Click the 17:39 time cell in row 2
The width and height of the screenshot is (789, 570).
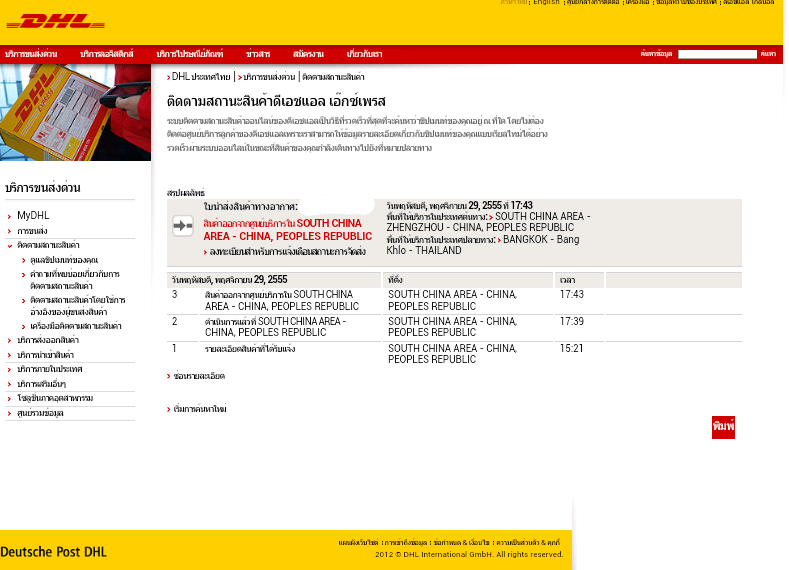(572, 321)
